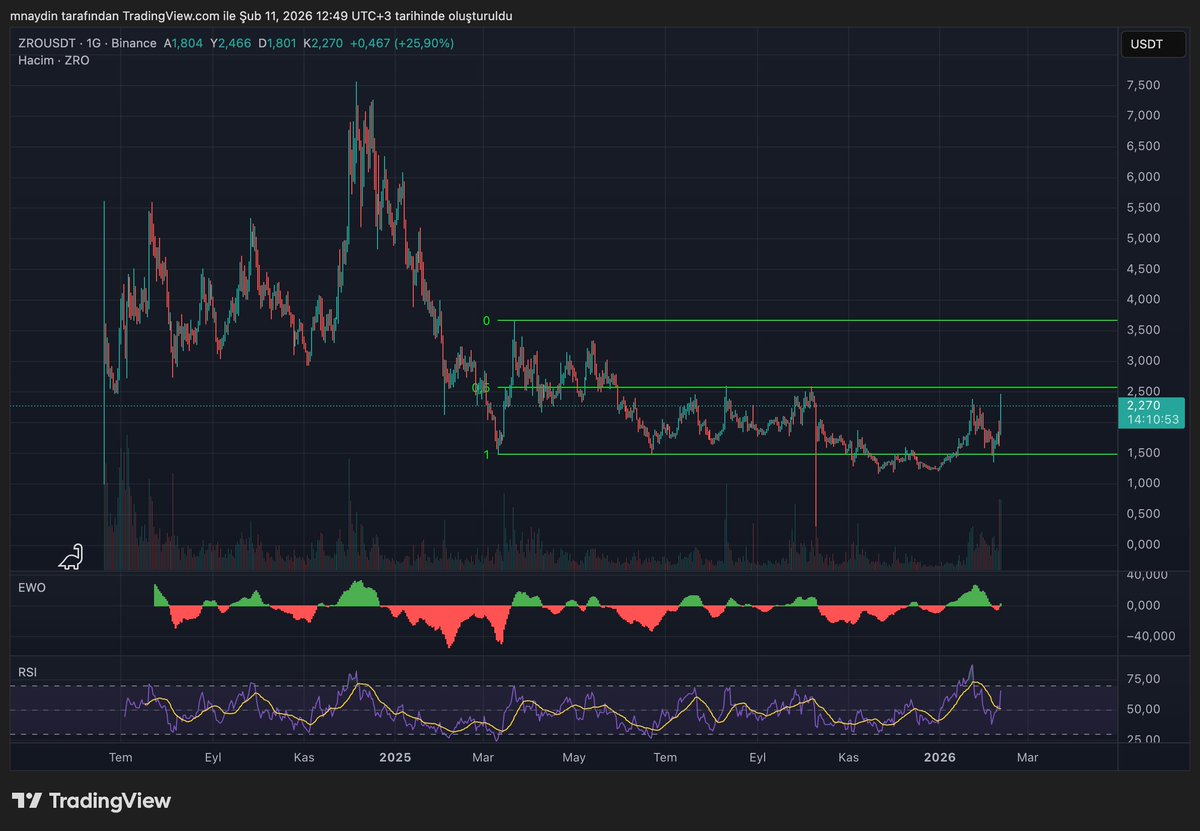Image resolution: width=1200 pixels, height=831 pixels.
Task: Click the 1,000 price axis label
Action: [1142, 483]
